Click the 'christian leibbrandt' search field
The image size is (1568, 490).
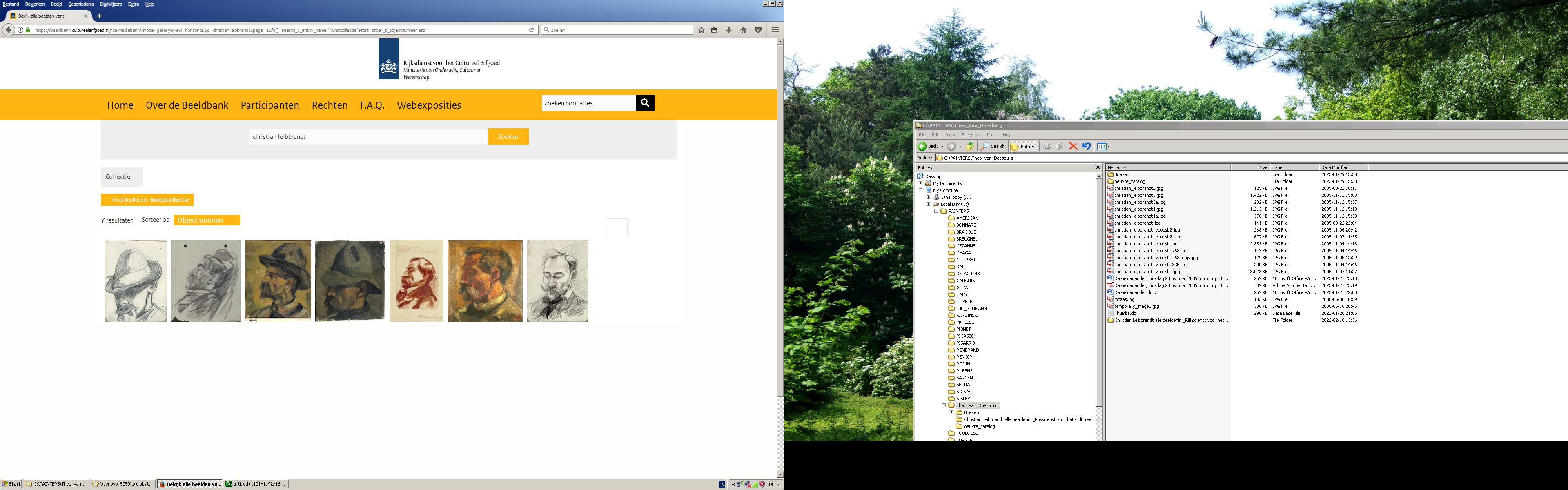pyautogui.click(x=367, y=136)
